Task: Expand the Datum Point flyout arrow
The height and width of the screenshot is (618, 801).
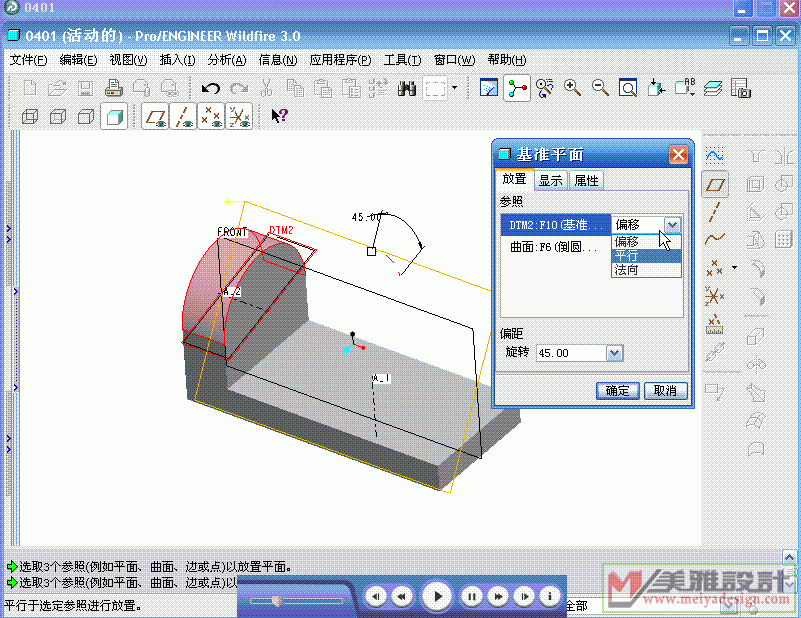Action: tap(735, 267)
